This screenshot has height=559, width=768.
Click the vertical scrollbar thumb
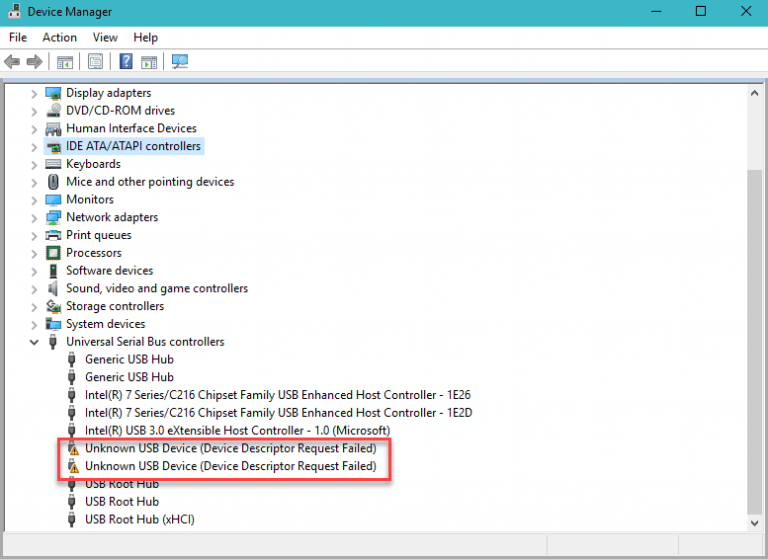(x=754, y=341)
